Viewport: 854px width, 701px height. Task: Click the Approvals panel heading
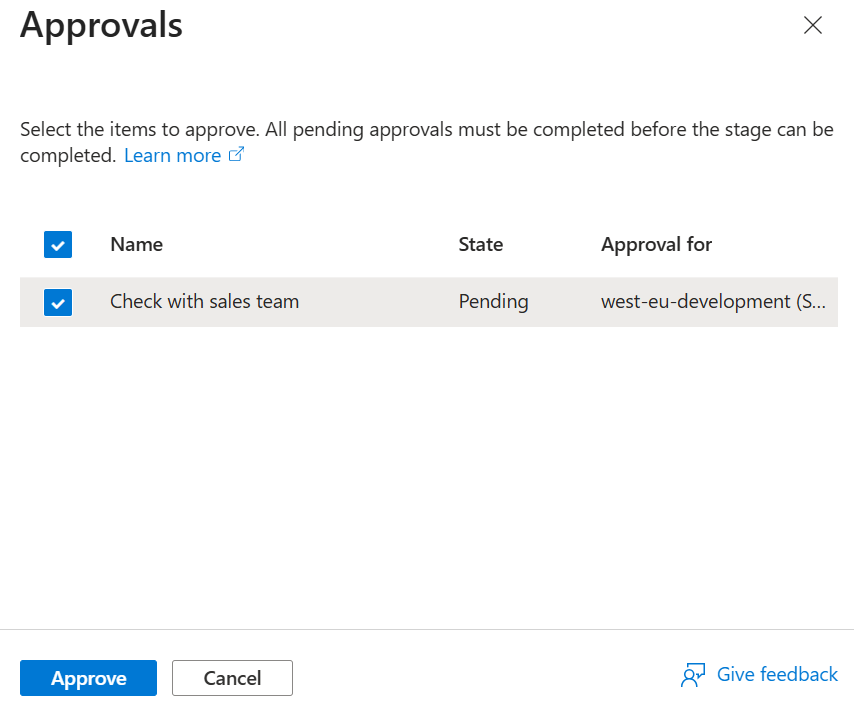[x=101, y=25]
